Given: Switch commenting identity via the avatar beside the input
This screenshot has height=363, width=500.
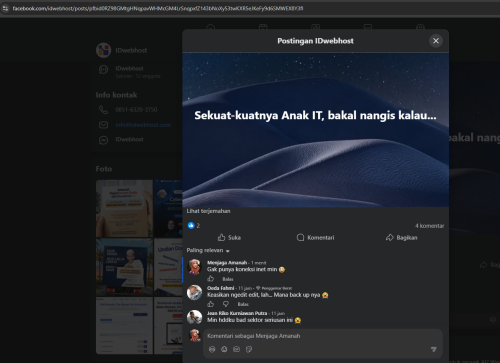Looking at the screenshot, I should [x=194, y=335].
